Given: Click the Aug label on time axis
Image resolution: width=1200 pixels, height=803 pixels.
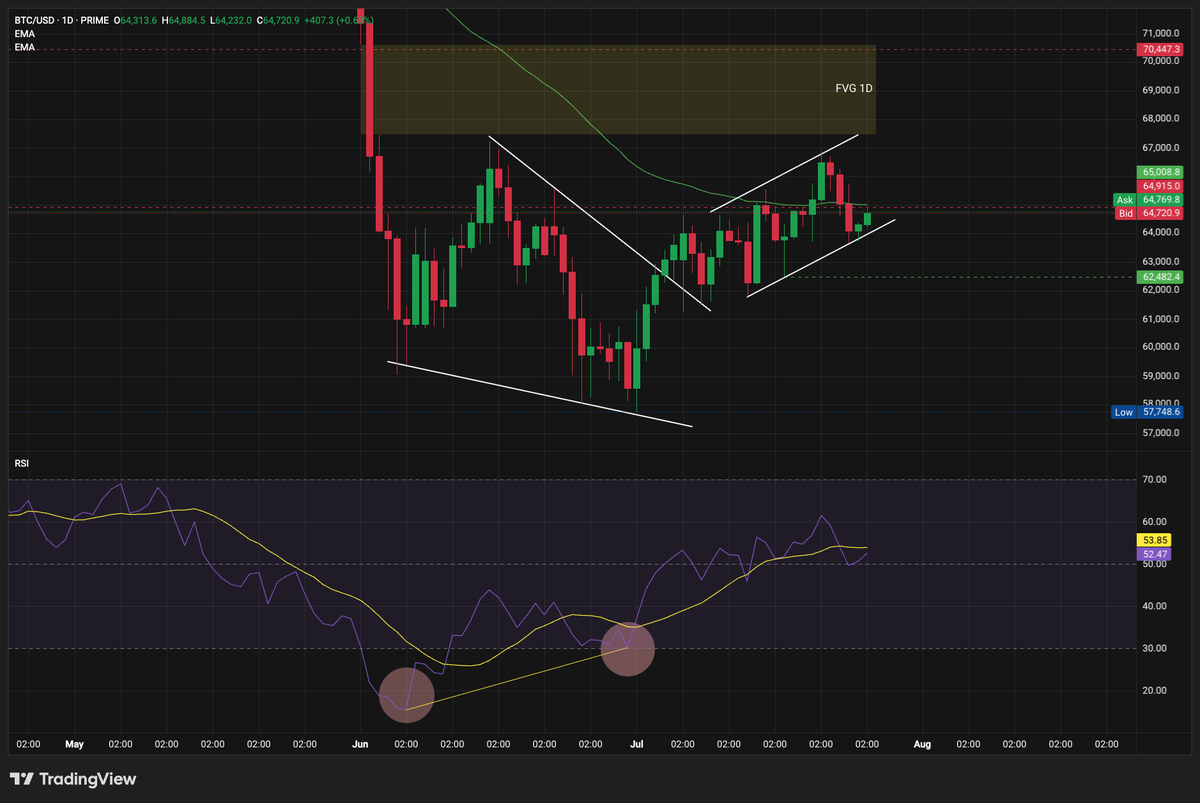Looking at the screenshot, I should (922, 744).
